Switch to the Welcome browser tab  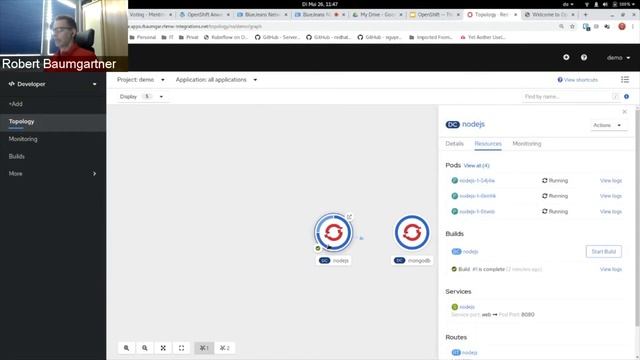549,14
